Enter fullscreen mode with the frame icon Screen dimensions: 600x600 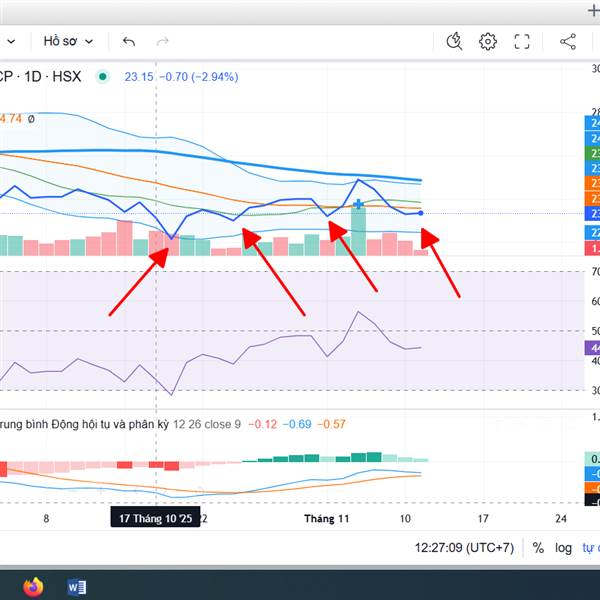pos(522,41)
